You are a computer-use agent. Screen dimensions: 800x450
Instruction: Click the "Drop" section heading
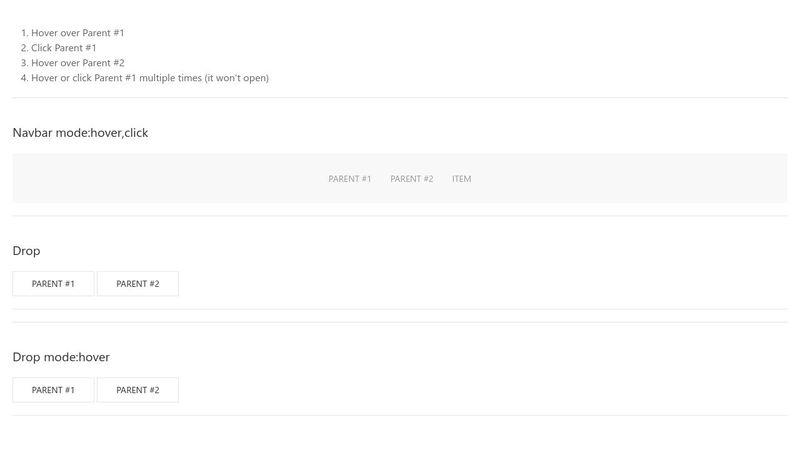[x=26, y=251]
